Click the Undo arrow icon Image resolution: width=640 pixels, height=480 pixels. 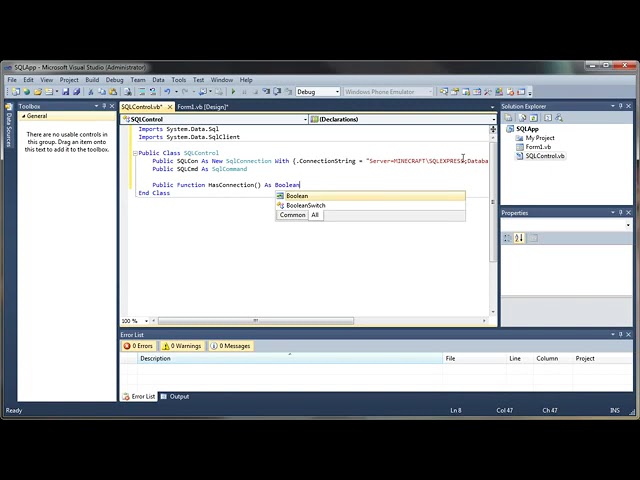(x=167, y=91)
